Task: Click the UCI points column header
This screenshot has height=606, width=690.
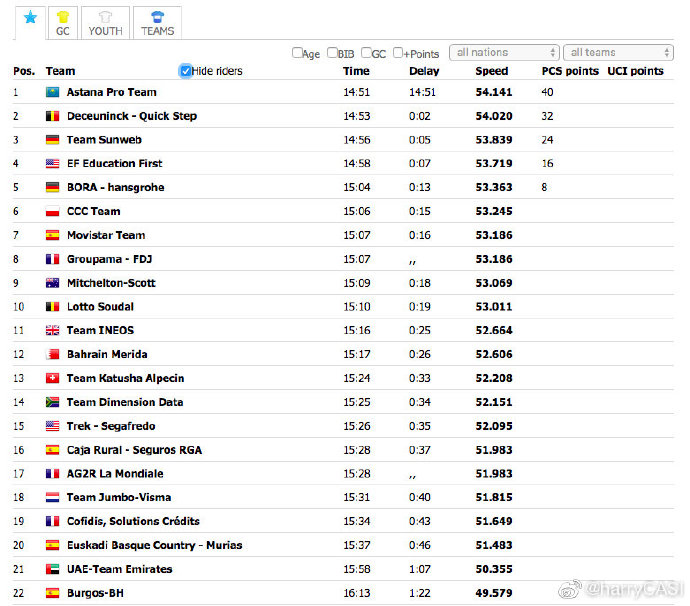Action: click(x=635, y=71)
